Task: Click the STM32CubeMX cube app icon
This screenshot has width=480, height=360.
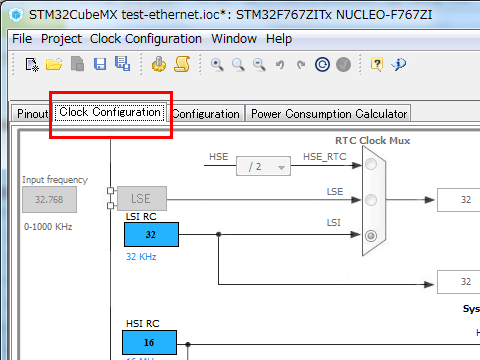Action: click(16, 15)
